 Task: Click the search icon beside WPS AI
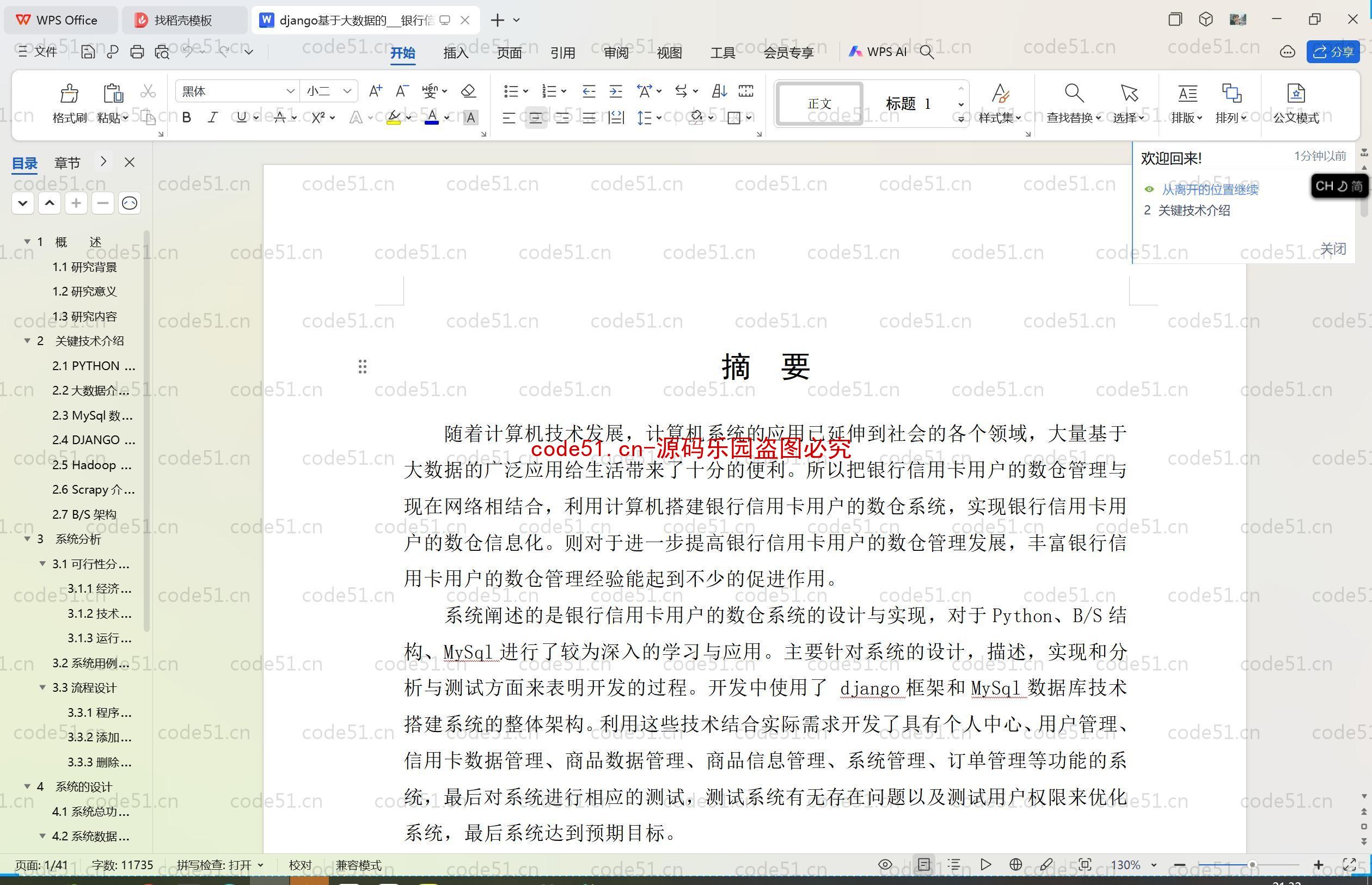coord(927,52)
